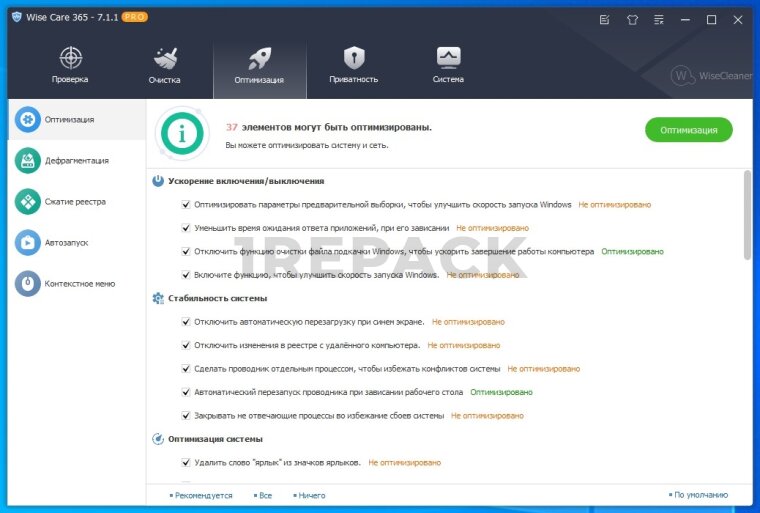Image resolution: width=760 pixels, height=513 pixels.
Task: Switch to the Очистка cleaner tab
Action: click(x=164, y=65)
